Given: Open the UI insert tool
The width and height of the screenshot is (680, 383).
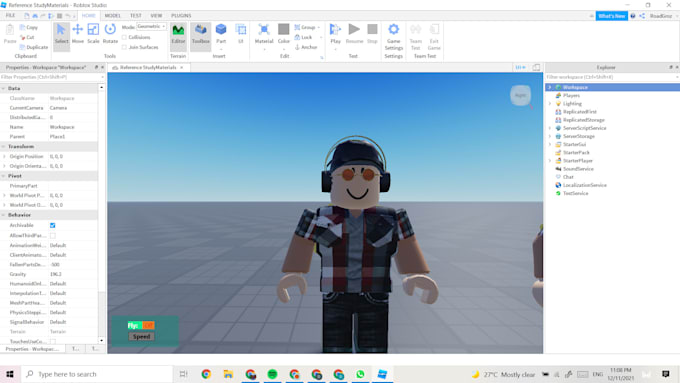Looking at the screenshot, I should [x=241, y=34].
